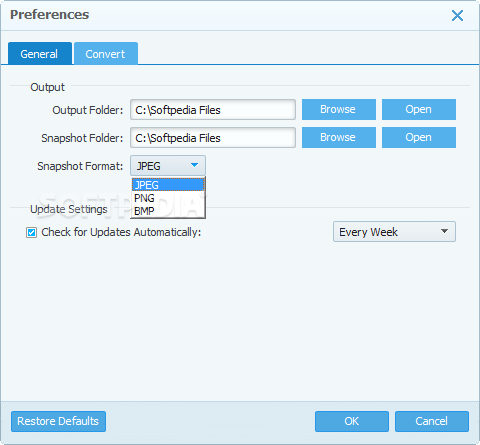
Task: Click the Output Folder path field
Action: pyautogui.click(x=213, y=110)
